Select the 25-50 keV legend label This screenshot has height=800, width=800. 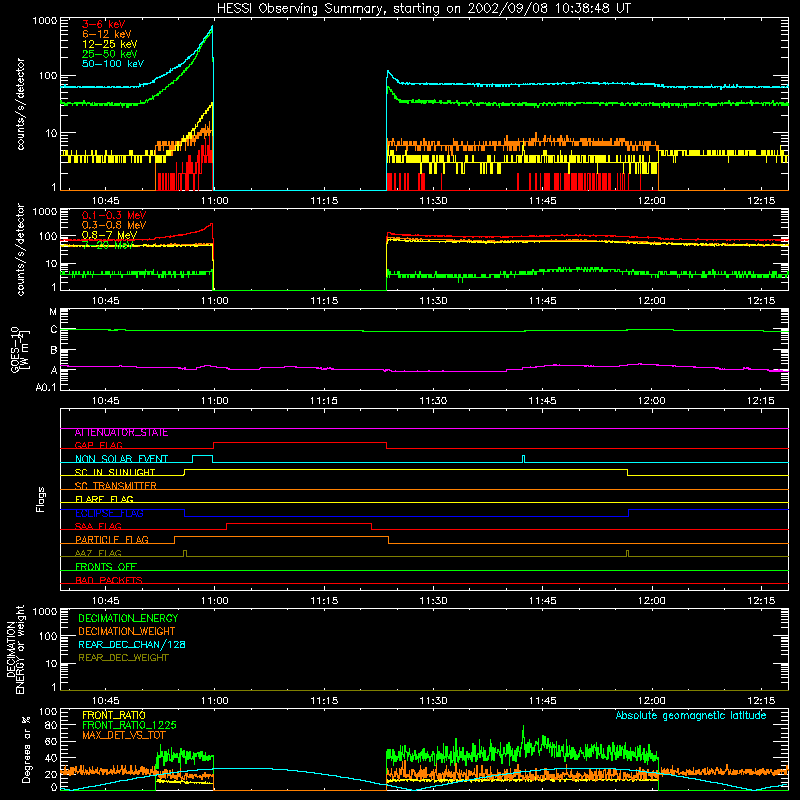click(109, 54)
